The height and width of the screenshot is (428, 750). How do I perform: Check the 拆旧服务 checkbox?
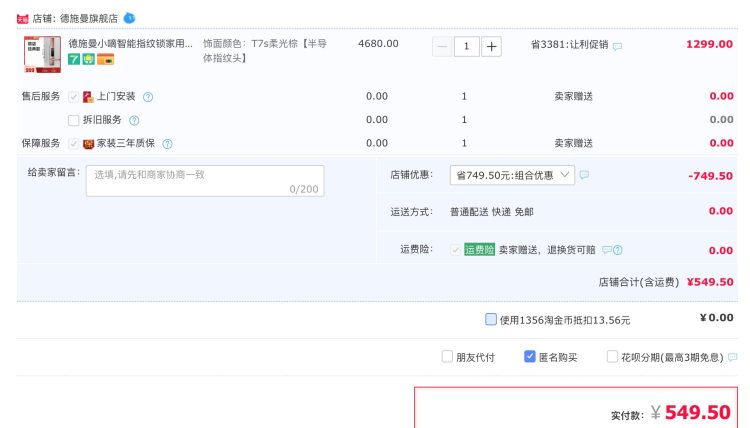click(73, 121)
